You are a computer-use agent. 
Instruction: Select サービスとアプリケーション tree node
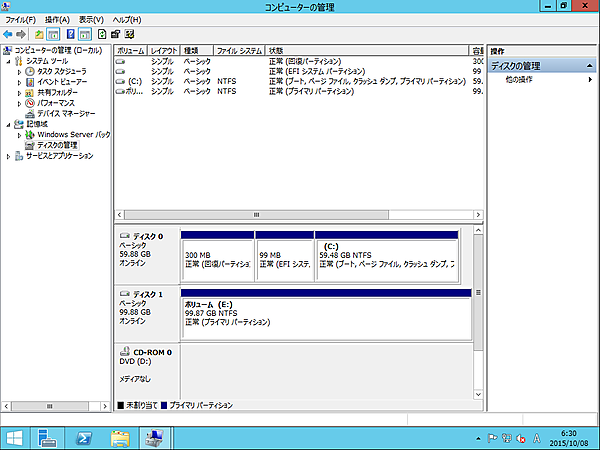(59, 156)
